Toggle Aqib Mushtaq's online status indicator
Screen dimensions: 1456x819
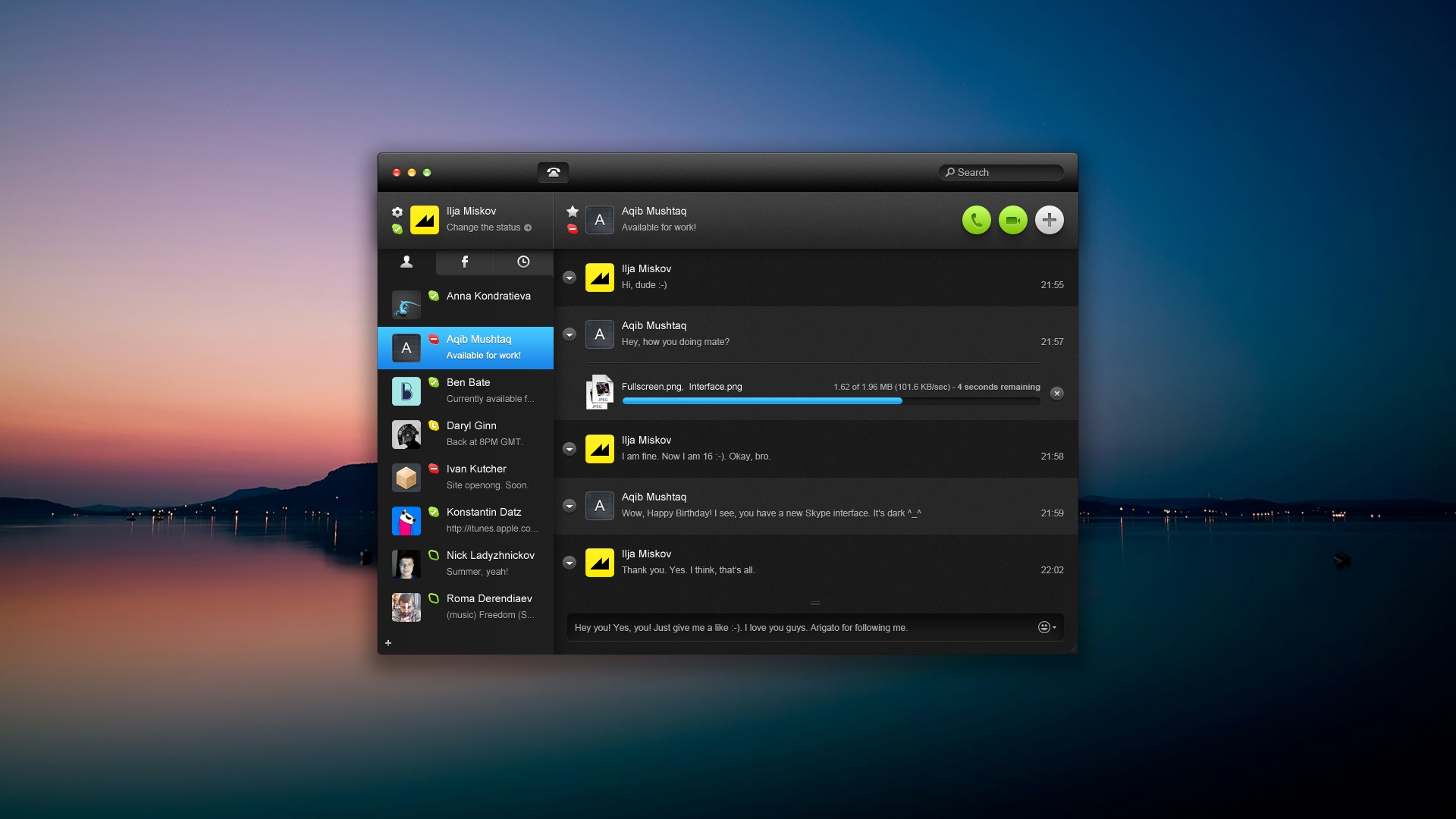pyautogui.click(x=433, y=338)
